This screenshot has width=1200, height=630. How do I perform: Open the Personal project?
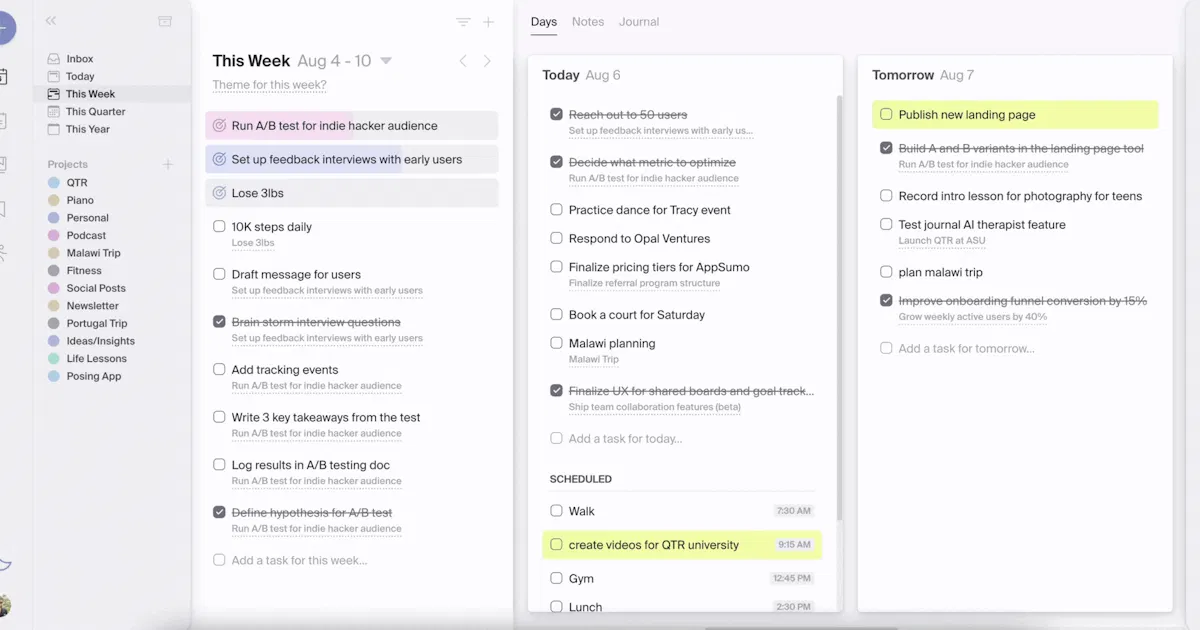point(87,218)
